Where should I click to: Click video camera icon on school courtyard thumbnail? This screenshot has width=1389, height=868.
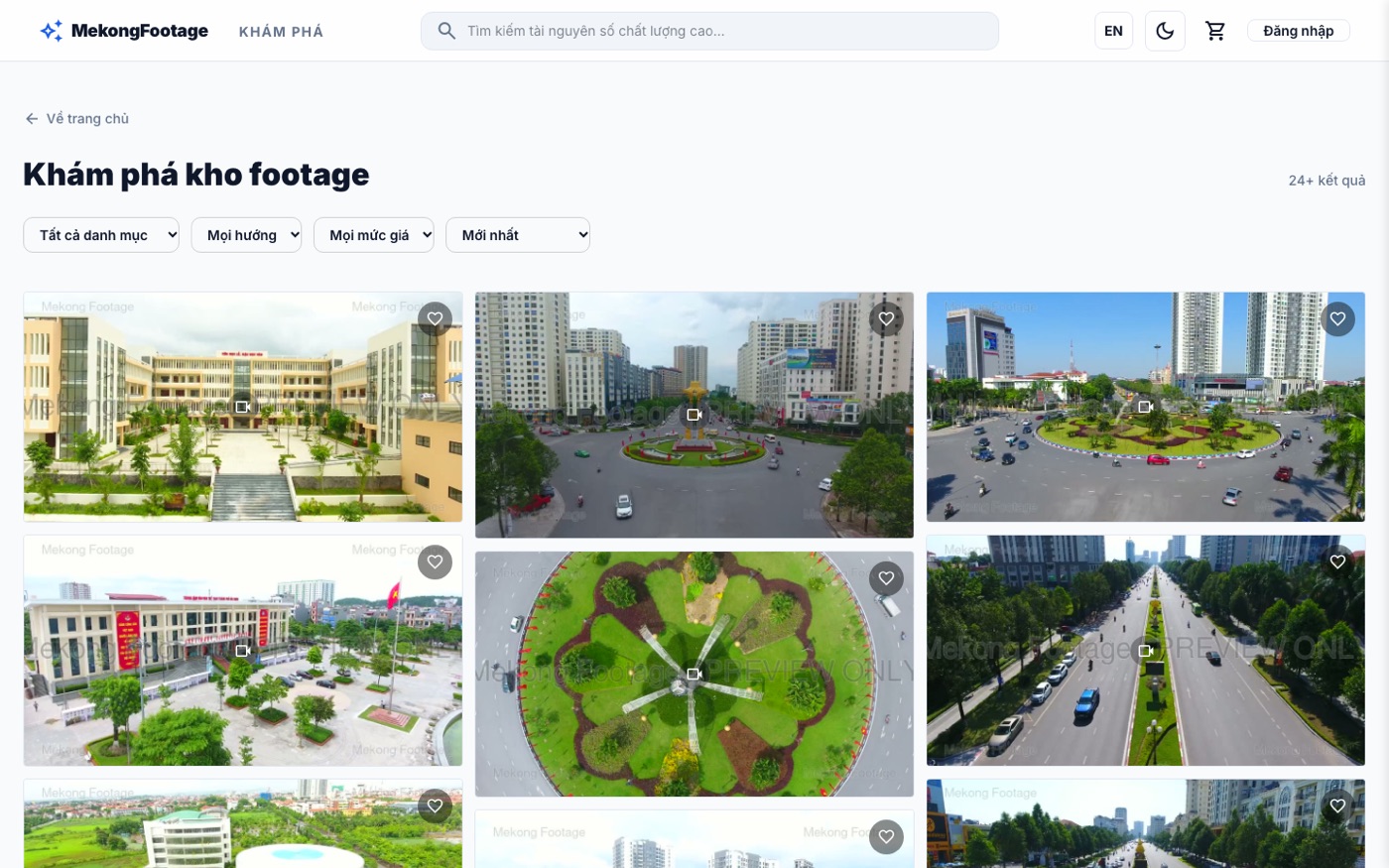[243, 407]
